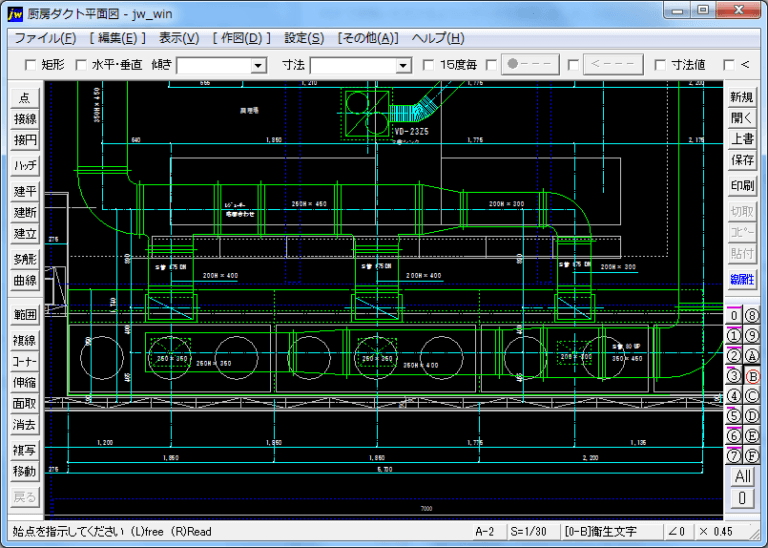Check the 15度毎 option
This screenshot has width=768, height=548.
click(429, 65)
